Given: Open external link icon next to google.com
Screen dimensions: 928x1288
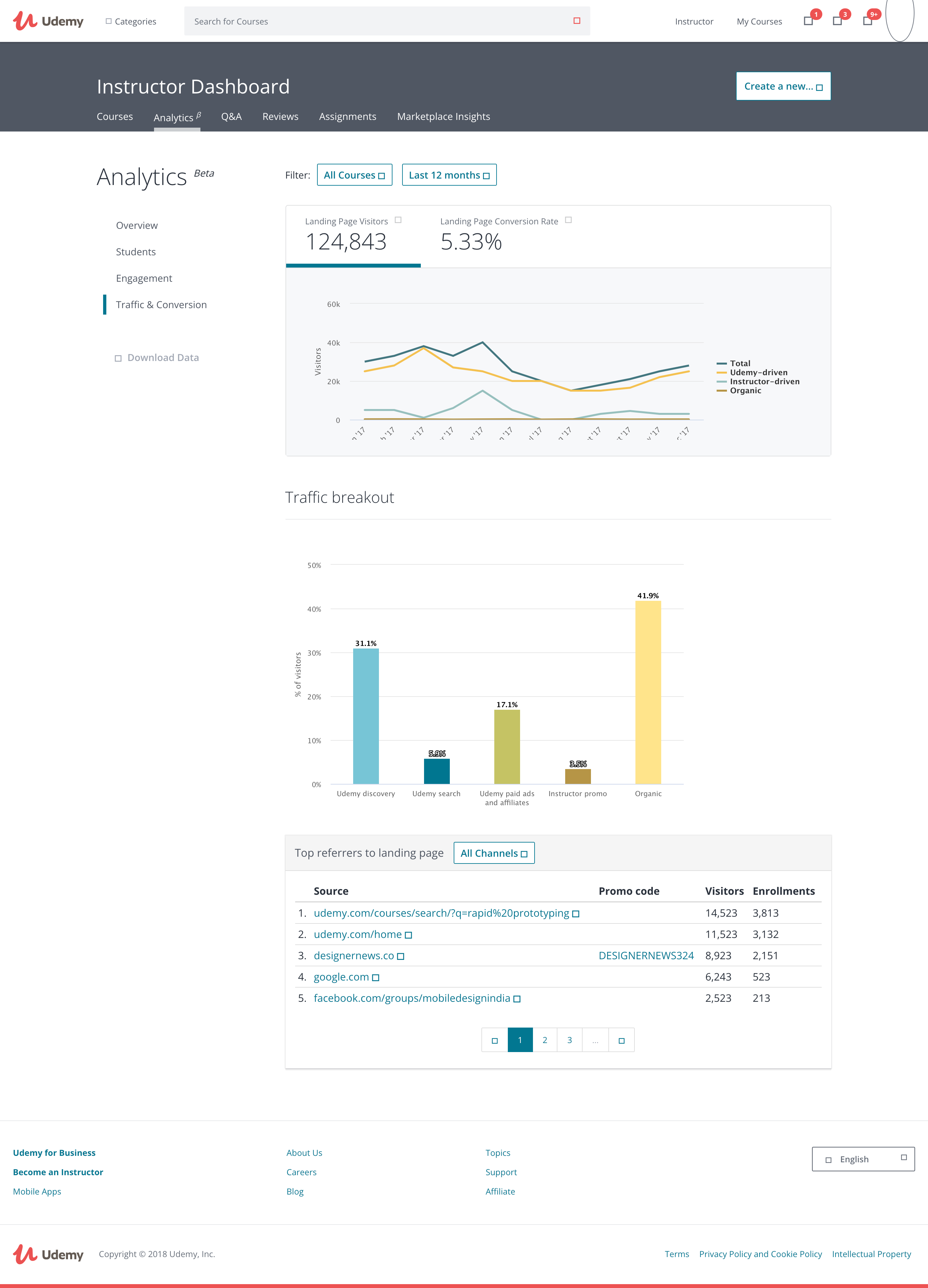Looking at the screenshot, I should coord(375,978).
